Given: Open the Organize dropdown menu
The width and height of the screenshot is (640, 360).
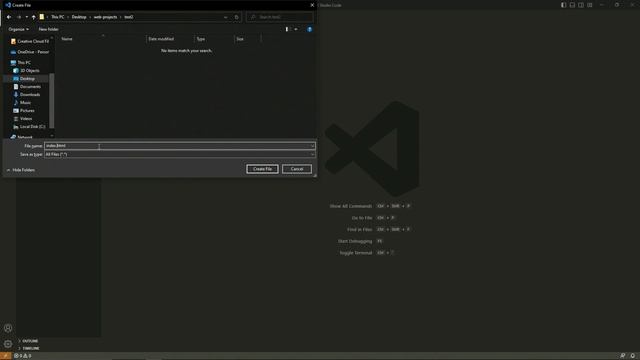Looking at the screenshot, I should pyautogui.click(x=18, y=29).
